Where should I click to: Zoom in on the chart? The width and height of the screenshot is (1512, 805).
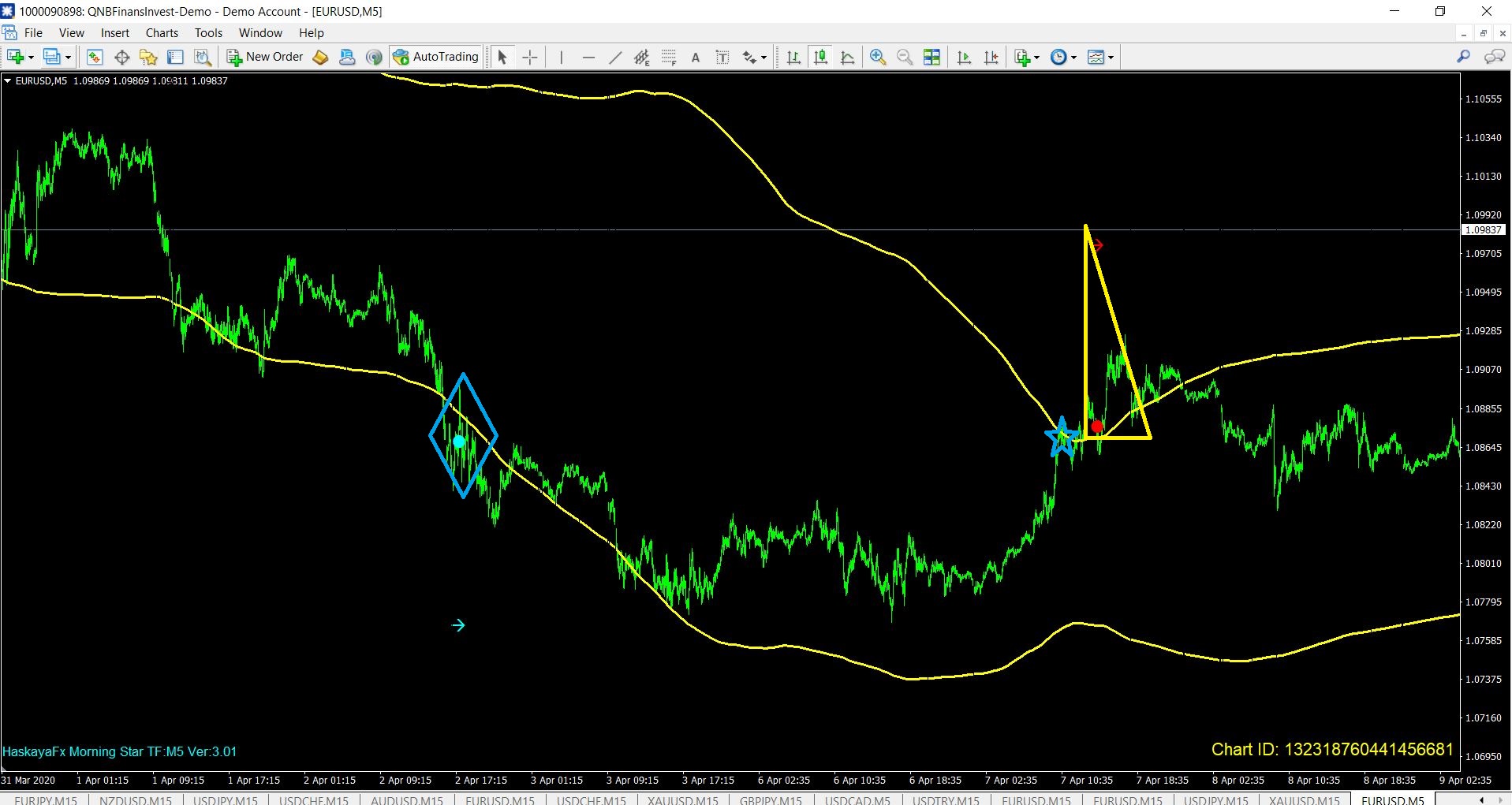point(878,57)
